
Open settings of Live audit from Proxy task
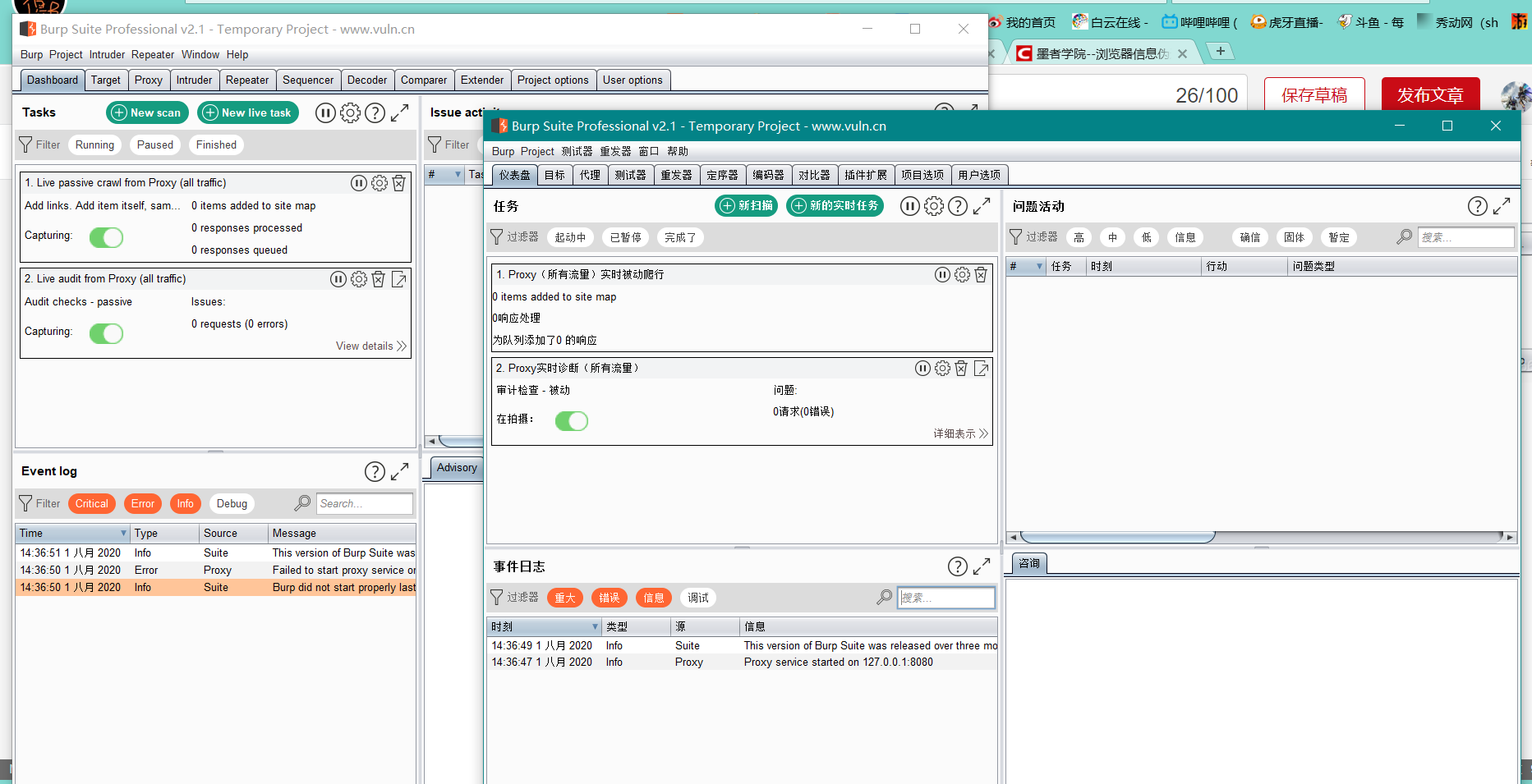(359, 279)
